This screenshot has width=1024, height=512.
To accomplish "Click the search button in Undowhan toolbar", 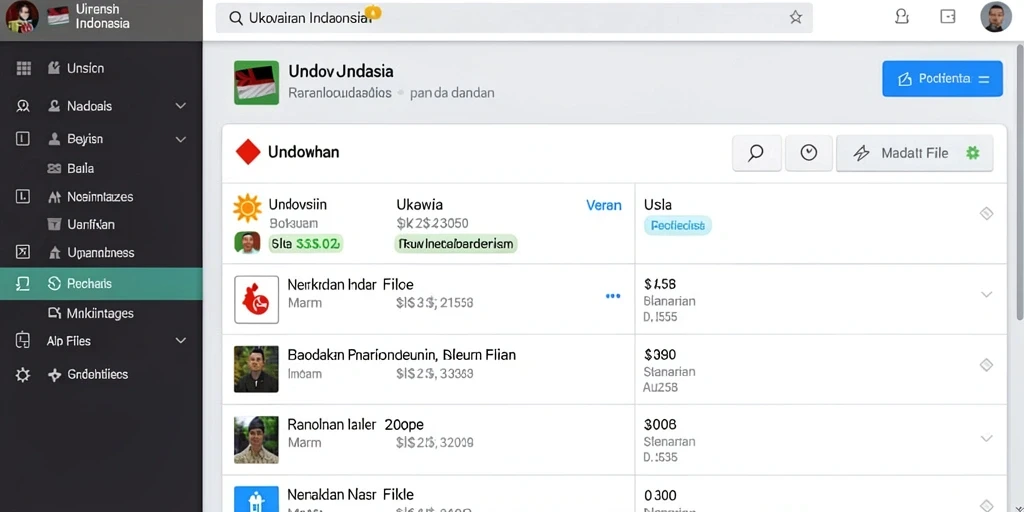I will (x=756, y=153).
